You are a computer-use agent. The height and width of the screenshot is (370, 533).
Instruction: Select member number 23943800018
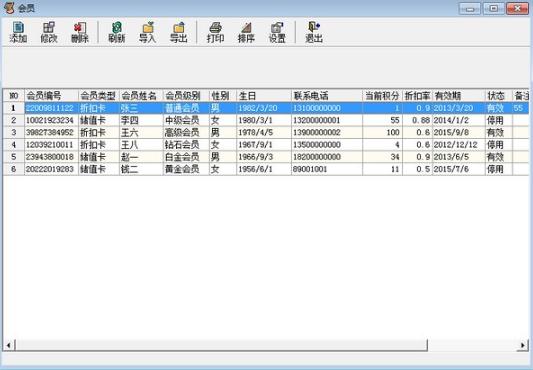(x=51, y=157)
